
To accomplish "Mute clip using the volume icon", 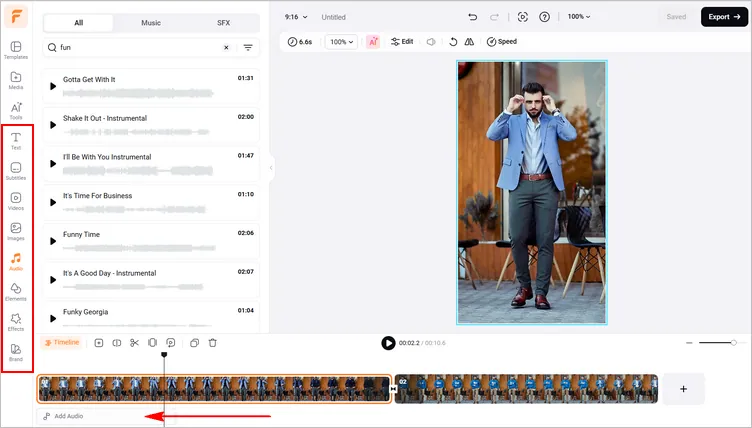I will coord(431,42).
